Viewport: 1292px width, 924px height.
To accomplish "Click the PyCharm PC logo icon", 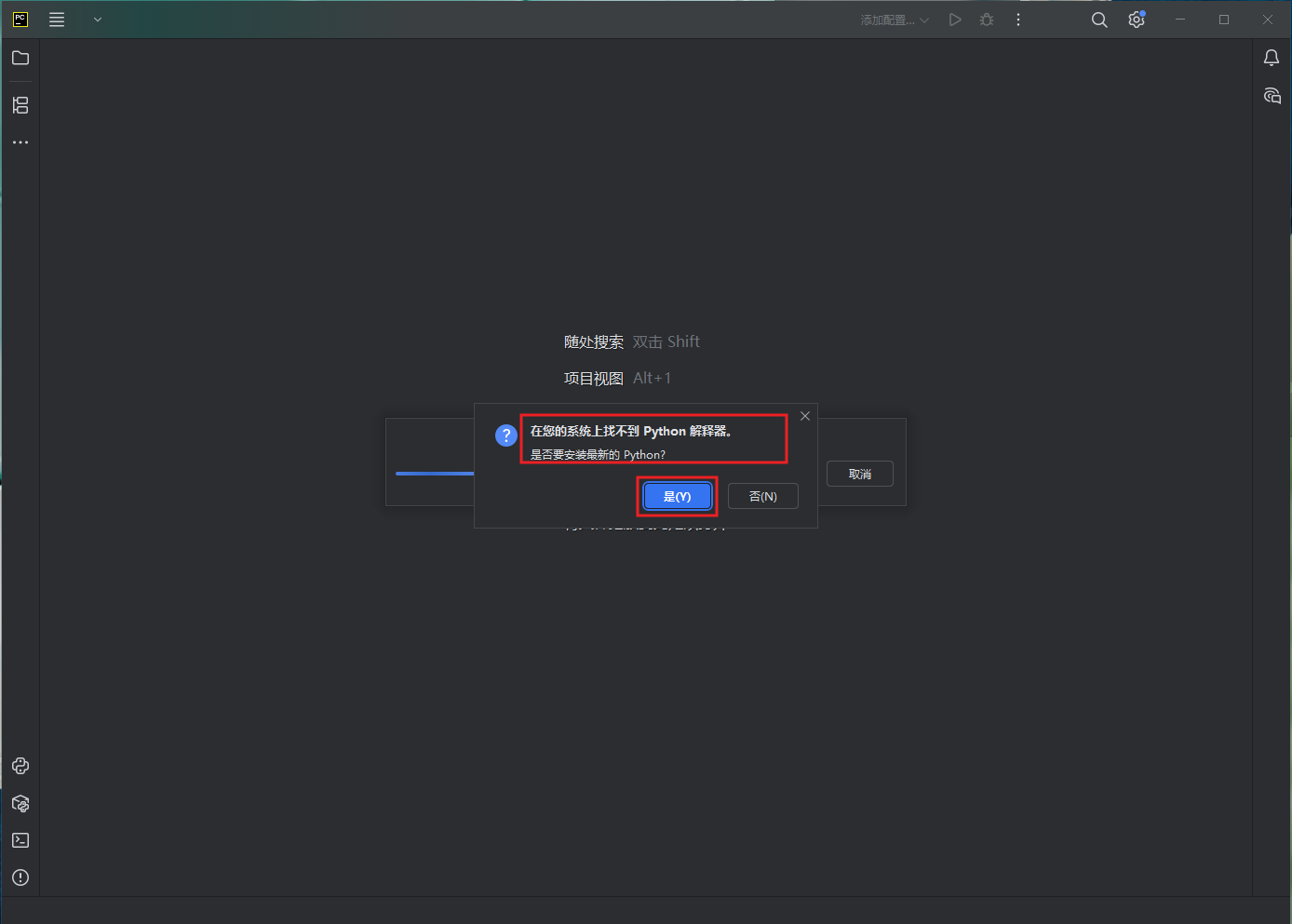I will click(x=20, y=20).
